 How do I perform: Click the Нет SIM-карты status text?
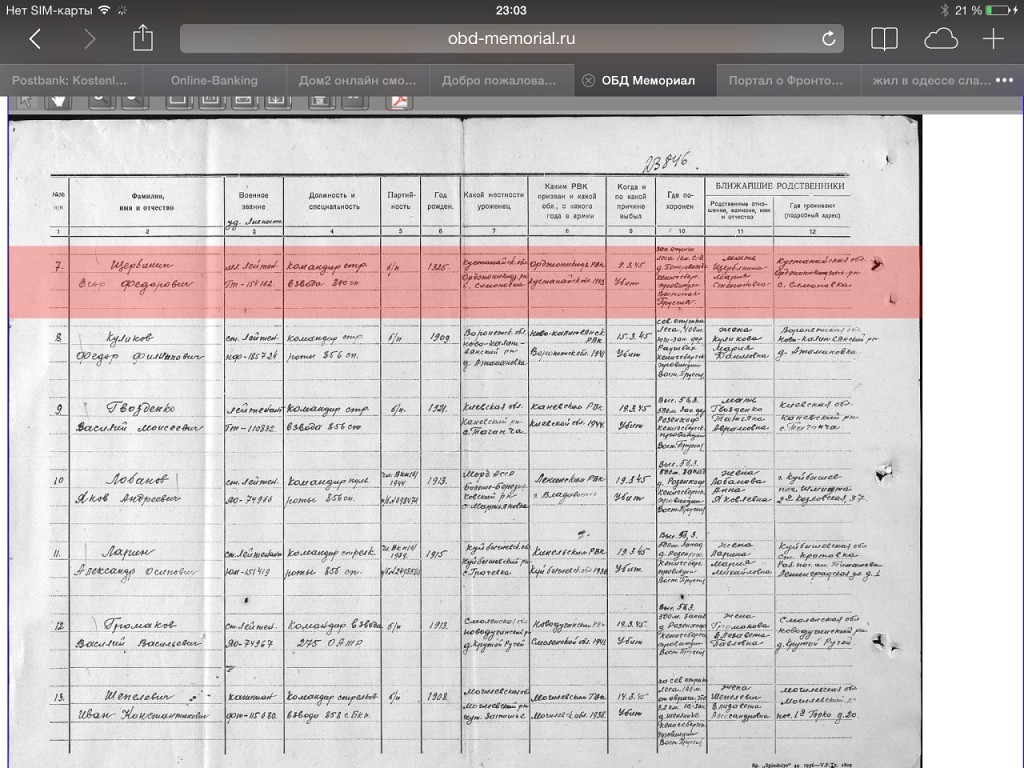(x=49, y=10)
